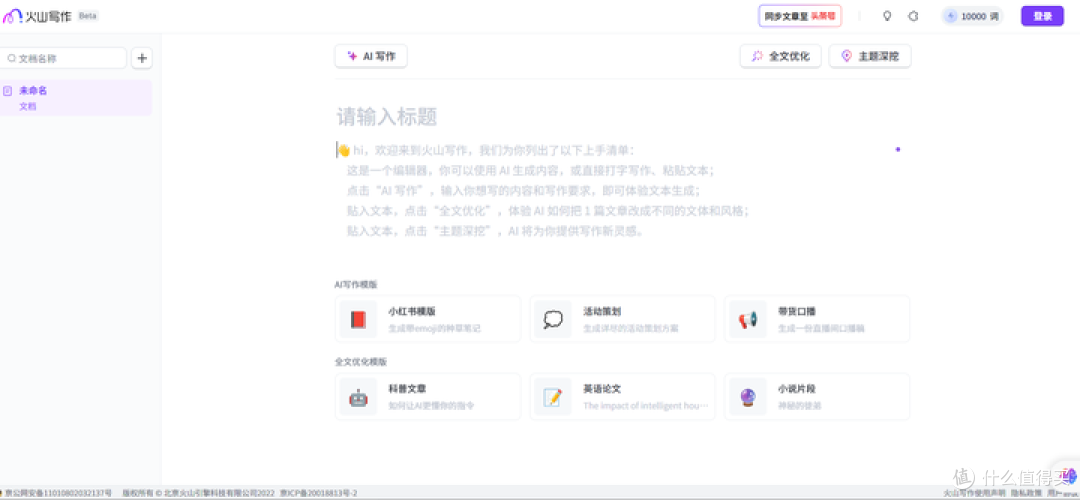The width and height of the screenshot is (1080, 500).
Task: Click the speech bubble icon of 活动策划
Action: click(x=553, y=320)
